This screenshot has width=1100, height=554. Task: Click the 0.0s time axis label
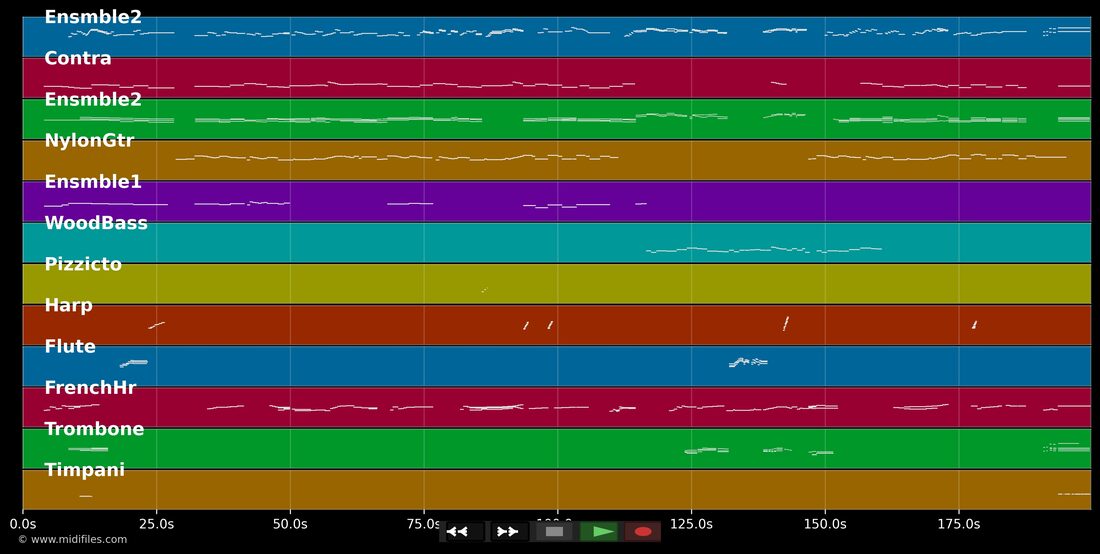[x=22, y=525]
